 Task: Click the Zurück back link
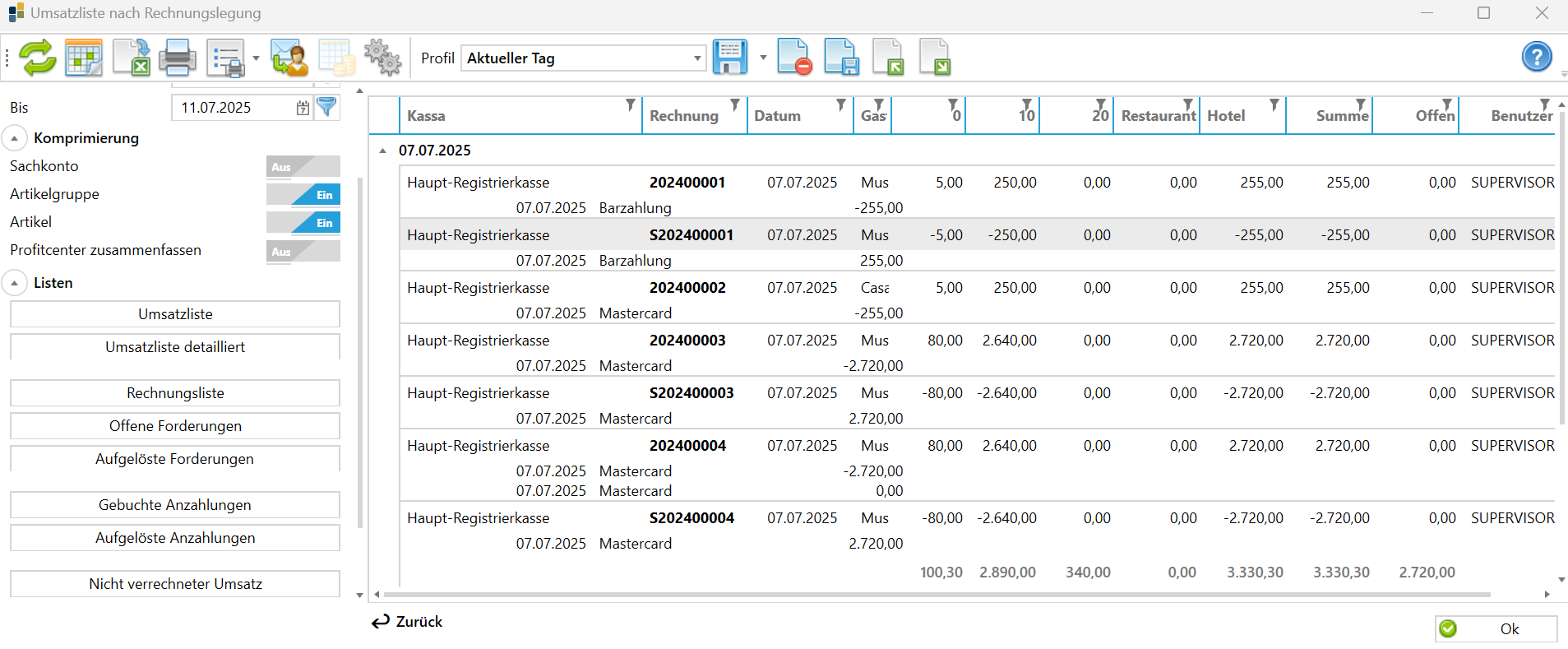[x=407, y=622]
